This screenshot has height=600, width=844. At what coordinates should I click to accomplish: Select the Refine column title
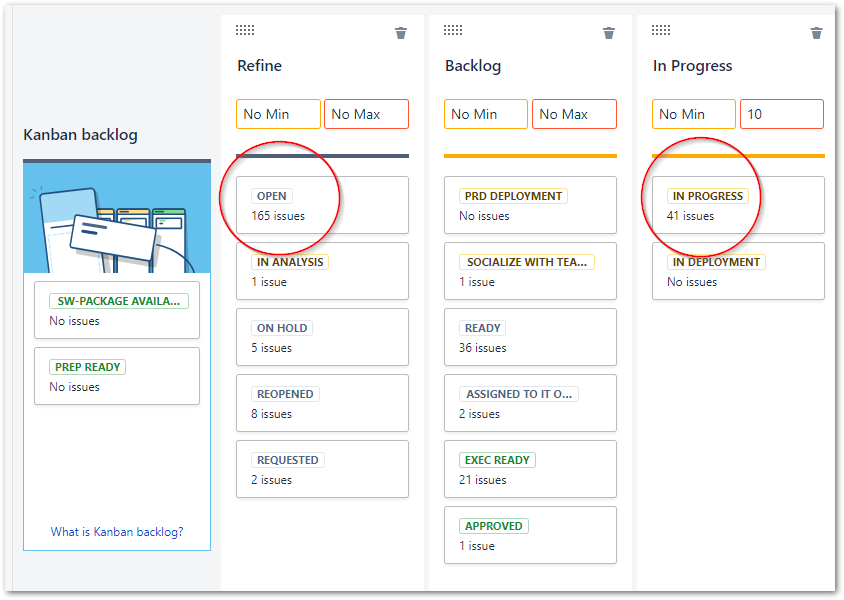click(x=259, y=66)
